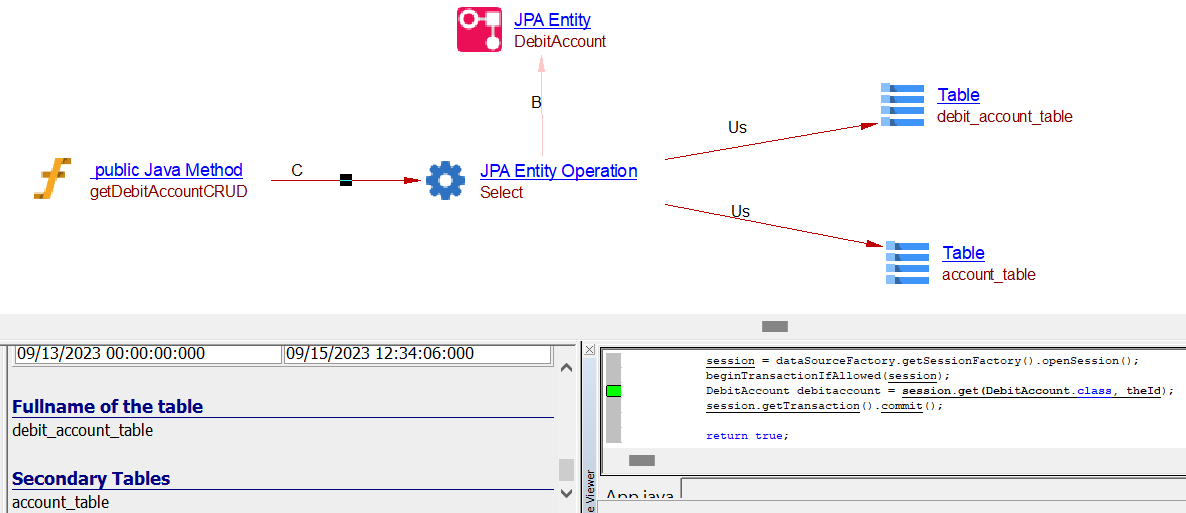This screenshot has width=1186, height=513.
Task: Open the JPA Entity Operation link
Action: (x=558, y=171)
